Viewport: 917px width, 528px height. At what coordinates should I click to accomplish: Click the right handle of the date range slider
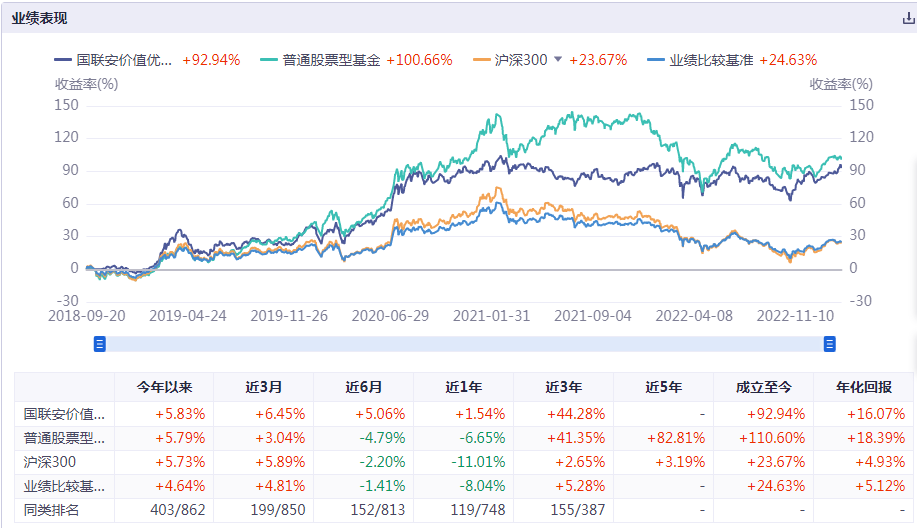tap(829, 344)
